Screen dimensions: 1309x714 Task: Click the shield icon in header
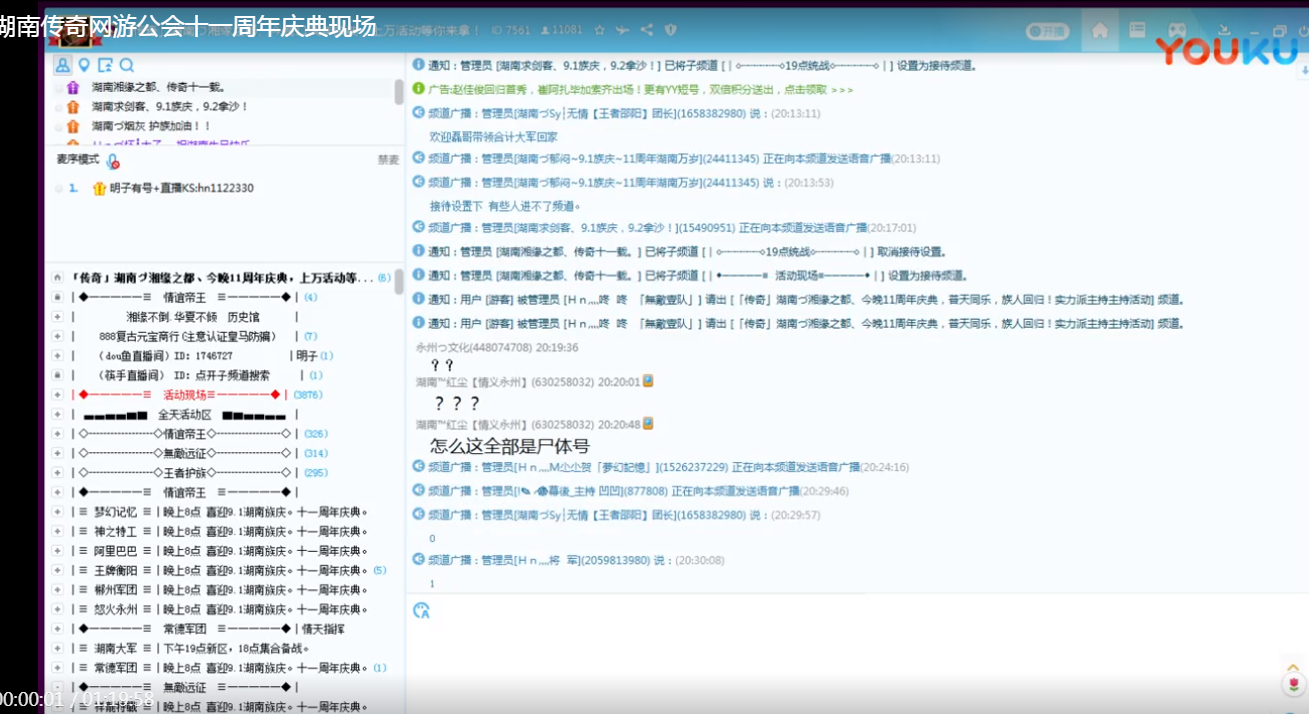(x=671, y=30)
